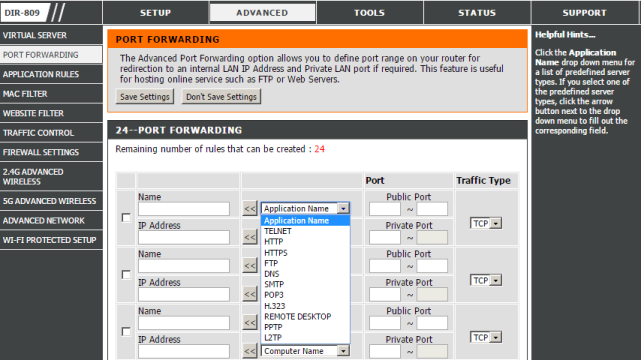Select HTTPS from the application list
Viewport: 641px width, 360px height.
point(305,253)
